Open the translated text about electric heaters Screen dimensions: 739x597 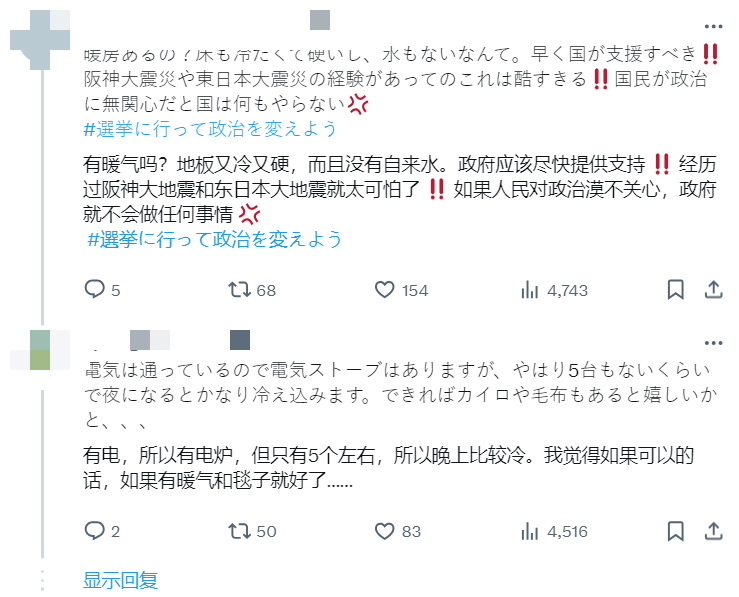390,467
